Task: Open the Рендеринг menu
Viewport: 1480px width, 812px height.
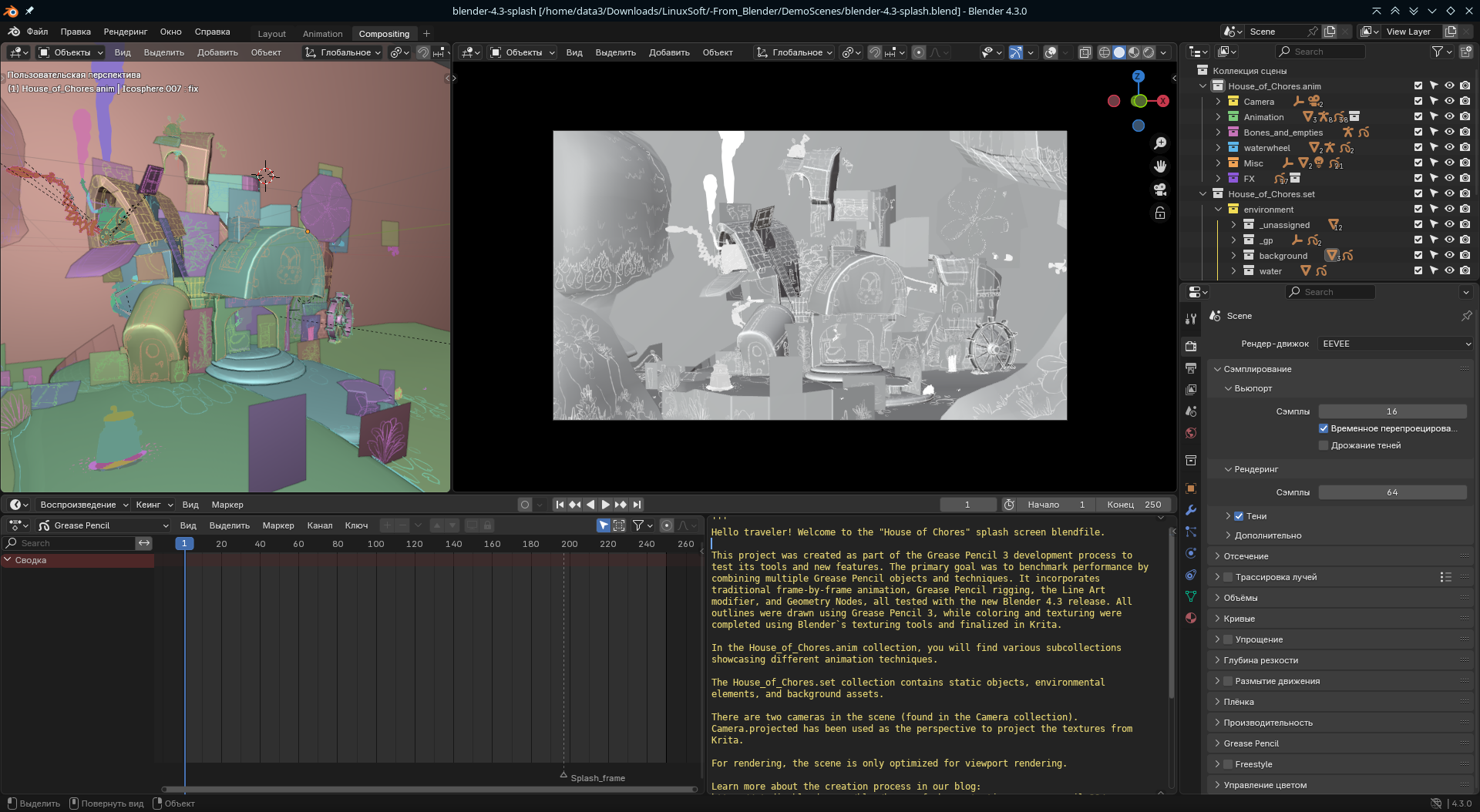Action: click(x=126, y=32)
